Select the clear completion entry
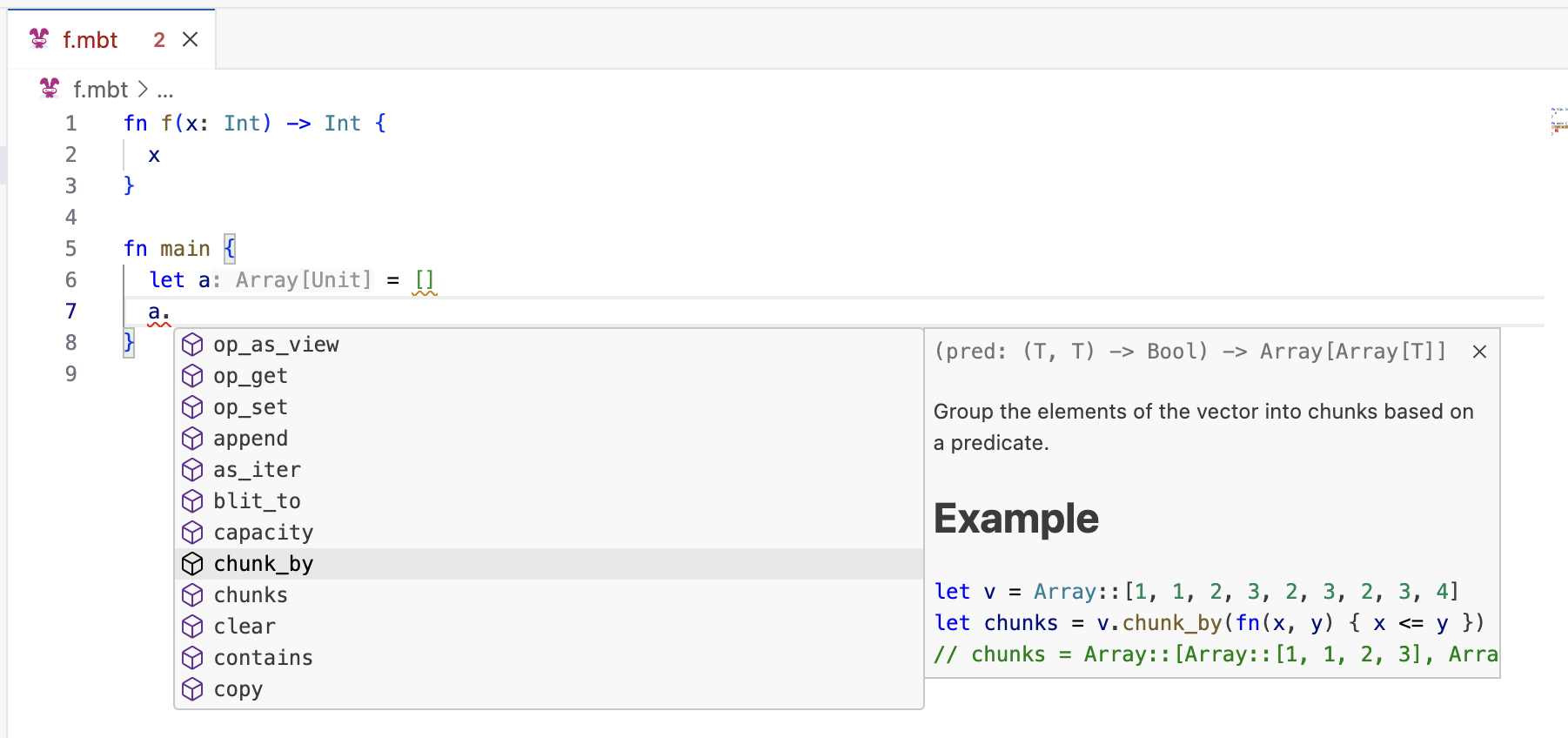The width and height of the screenshot is (1568, 738). (245, 627)
